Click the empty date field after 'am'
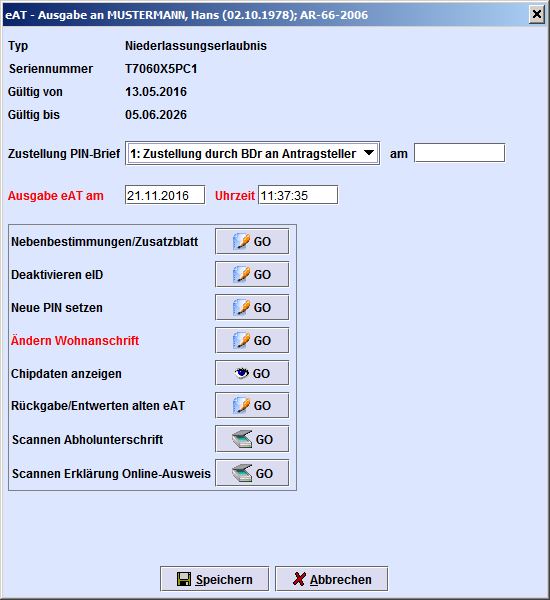 459,153
